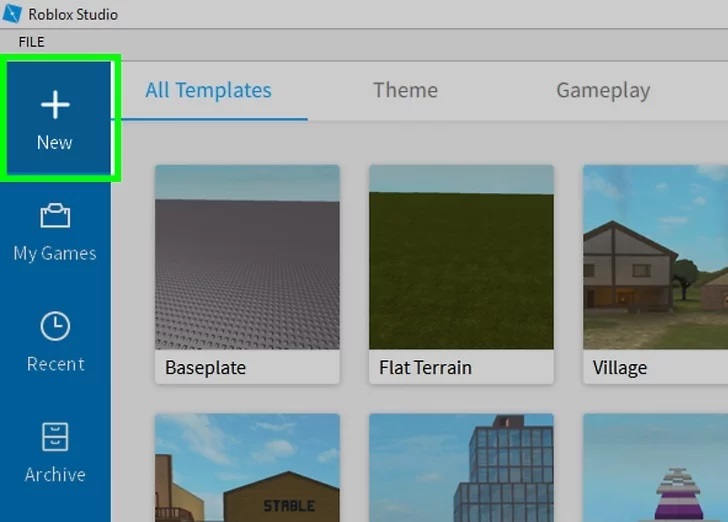Switch to the Theme tab
This screenshot has height=522, width=728.
(405, 90)
